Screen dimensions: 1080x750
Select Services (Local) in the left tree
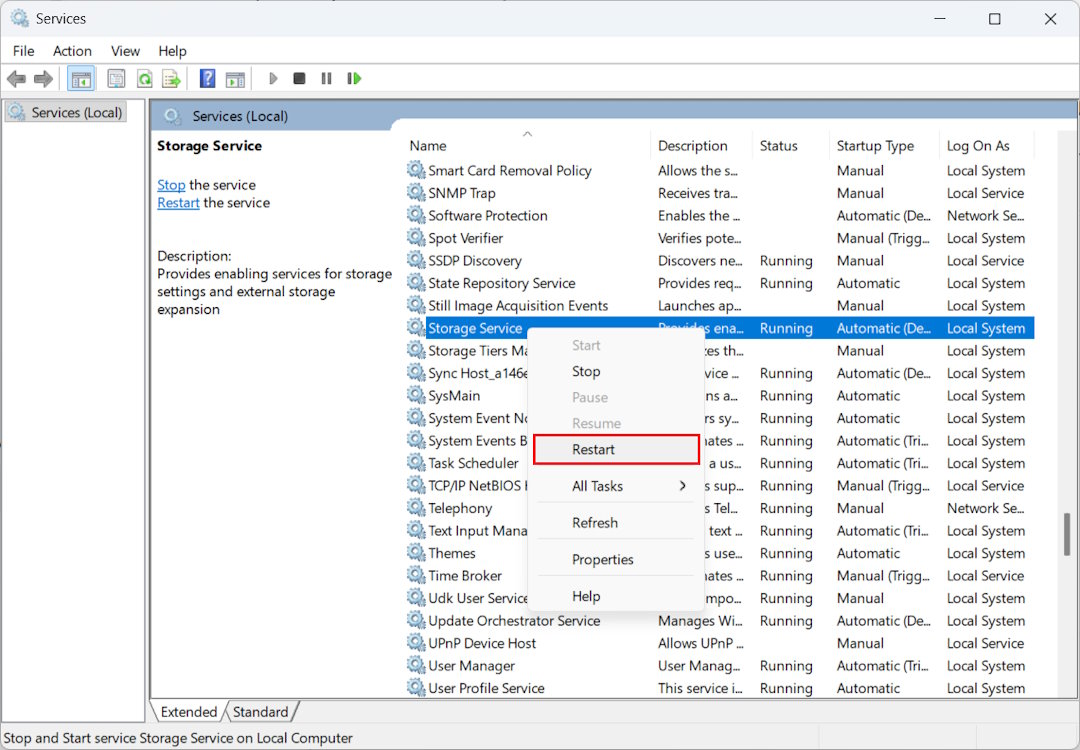(76, 113)
